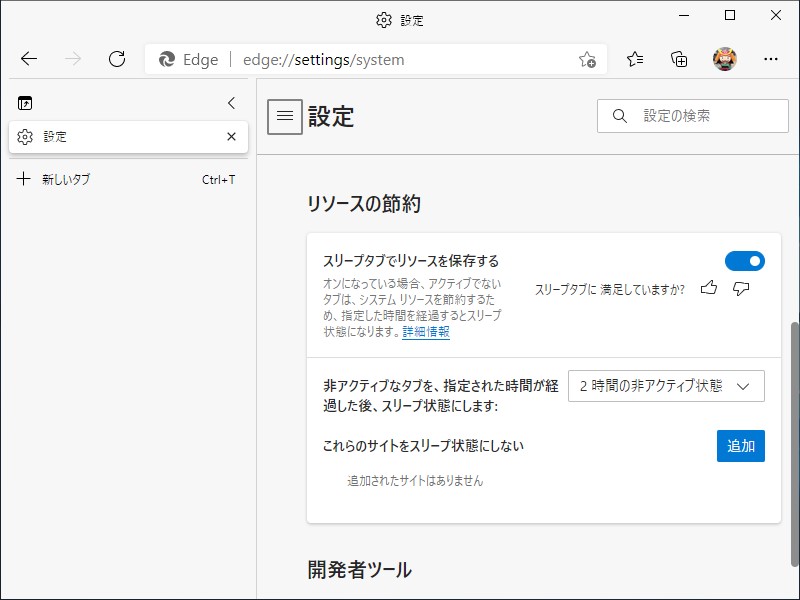
Task: Open the settings hamburger menu beside 設定
Action: 285,116
